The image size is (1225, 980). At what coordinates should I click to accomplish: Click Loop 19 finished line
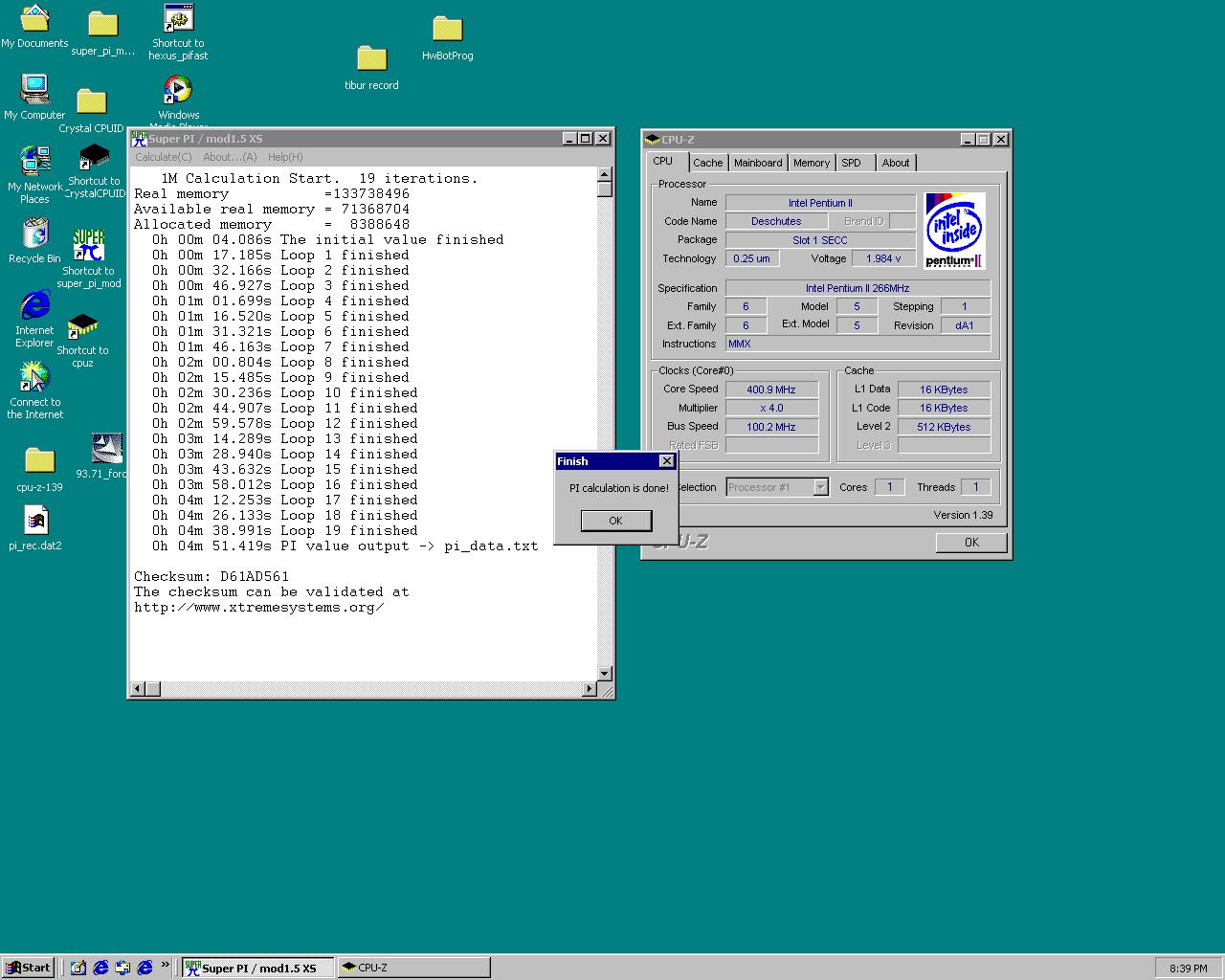tap(285, 531)
